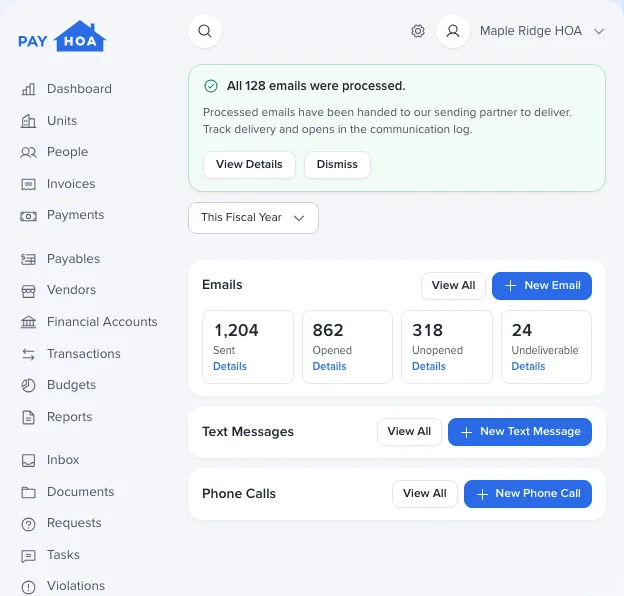Open Budgets from sidebar
This screenshot has height=596, width=624.
pyautogui.click(x=71, y=385)
